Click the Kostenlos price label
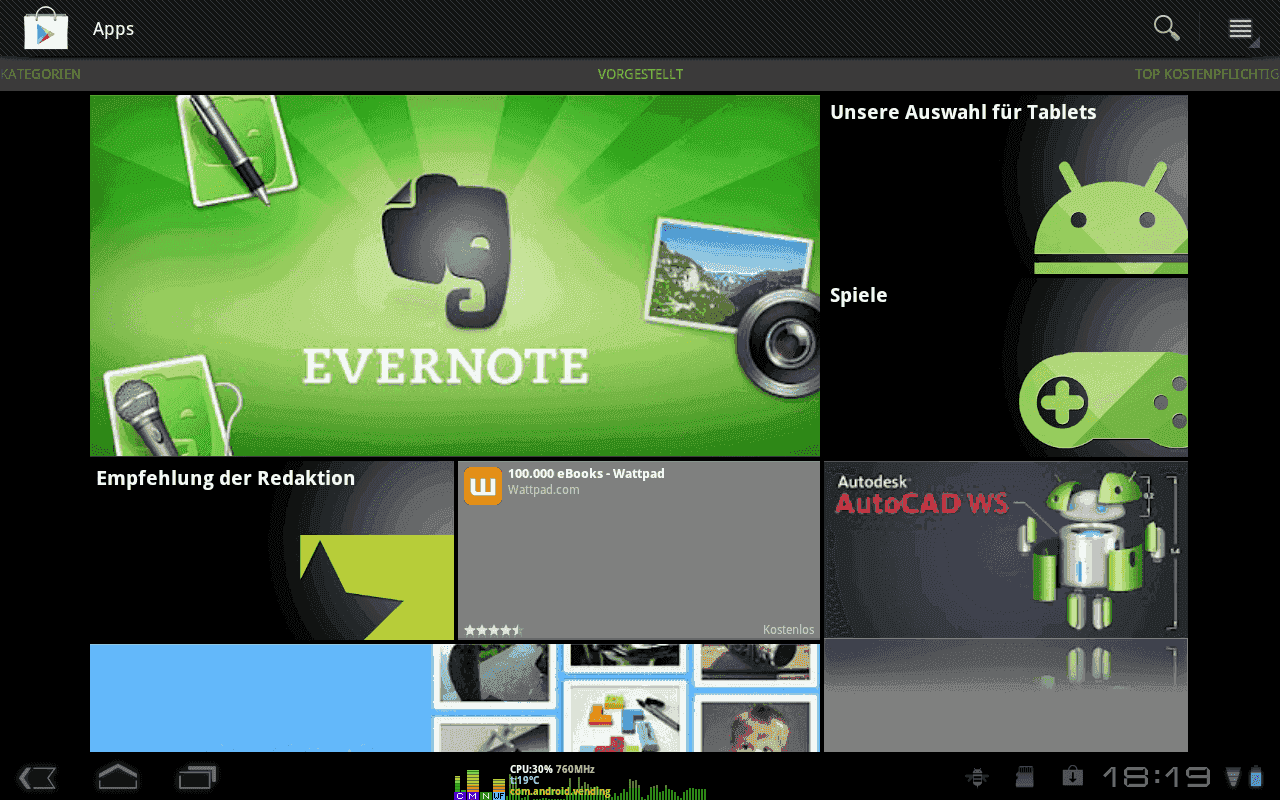1280x800 pixels. coord(788,630)
